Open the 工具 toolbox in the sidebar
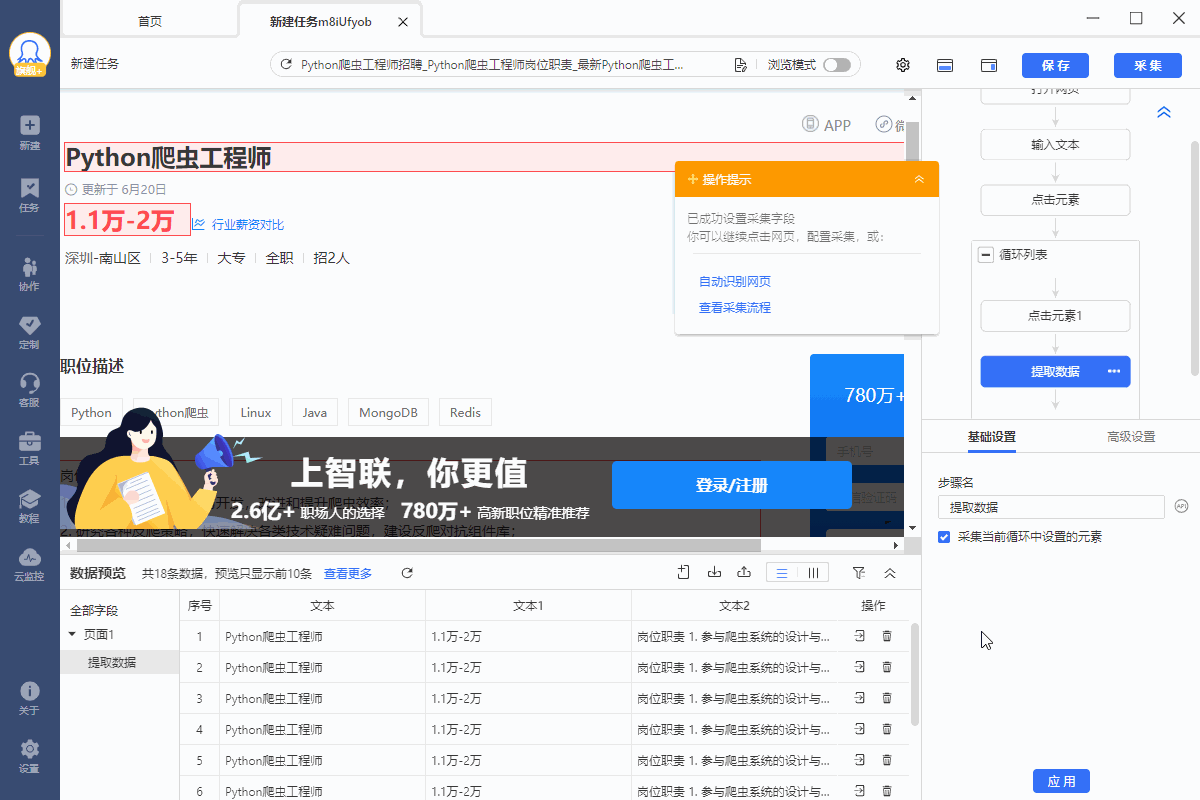The height and width of the screenshot is (800, 1200). 29,448
